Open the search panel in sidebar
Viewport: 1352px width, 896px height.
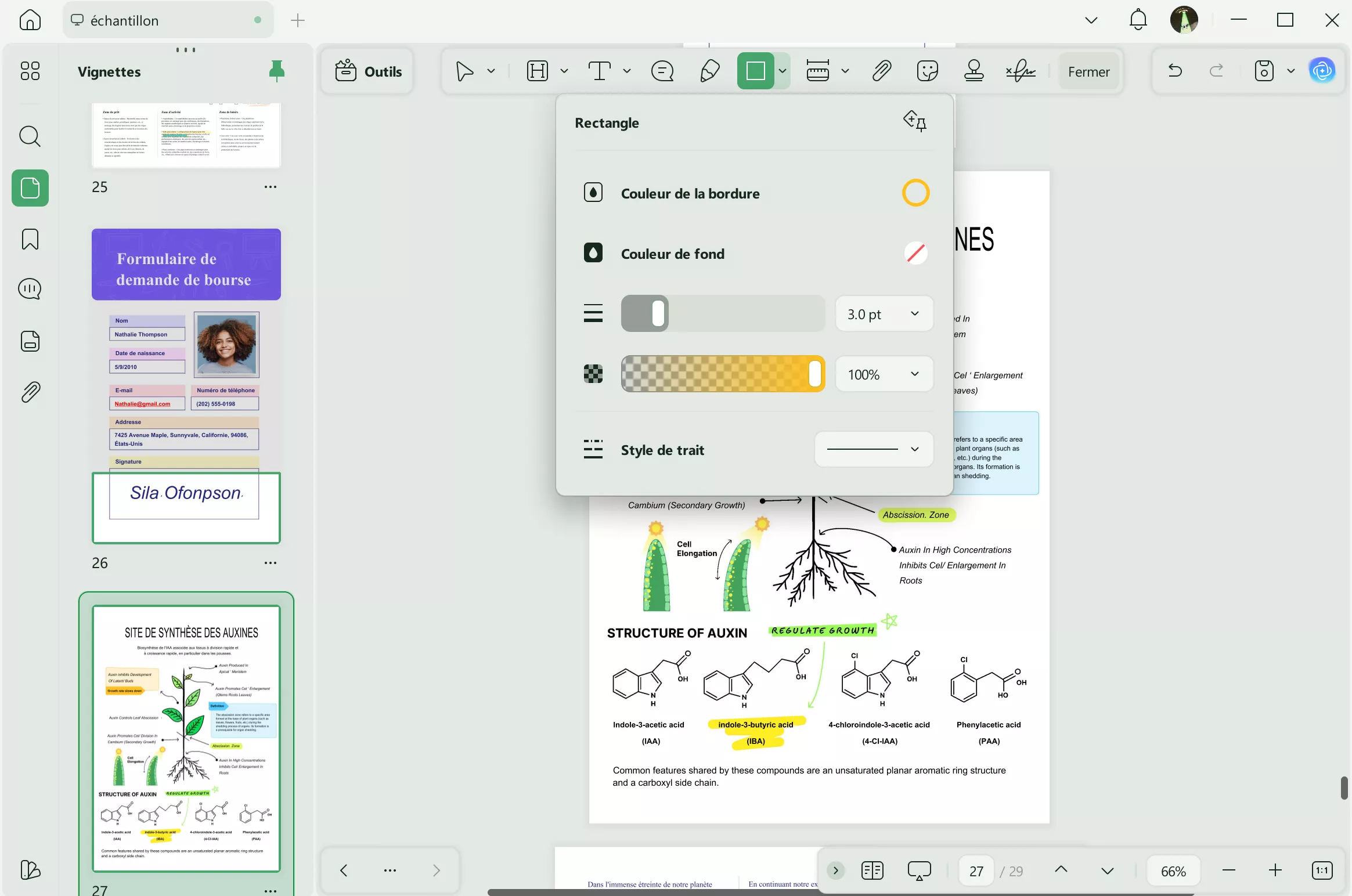(30, 137)
